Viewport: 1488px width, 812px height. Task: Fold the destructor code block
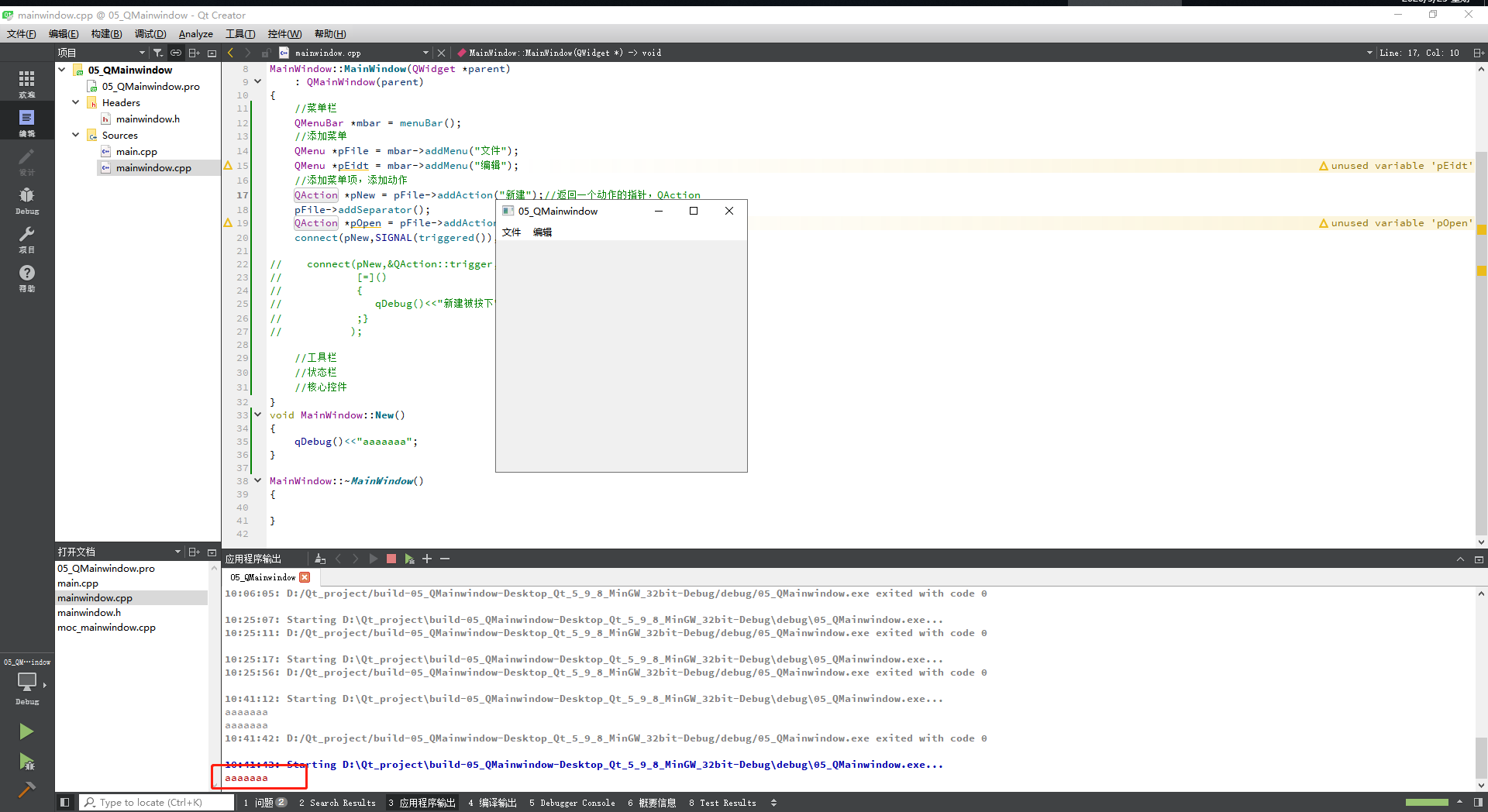(258, 480)
